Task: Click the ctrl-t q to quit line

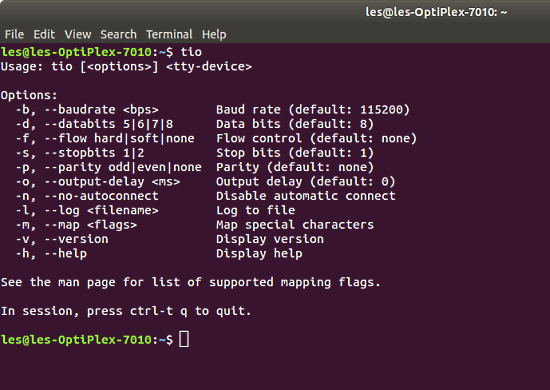Action: coord(126,311)
